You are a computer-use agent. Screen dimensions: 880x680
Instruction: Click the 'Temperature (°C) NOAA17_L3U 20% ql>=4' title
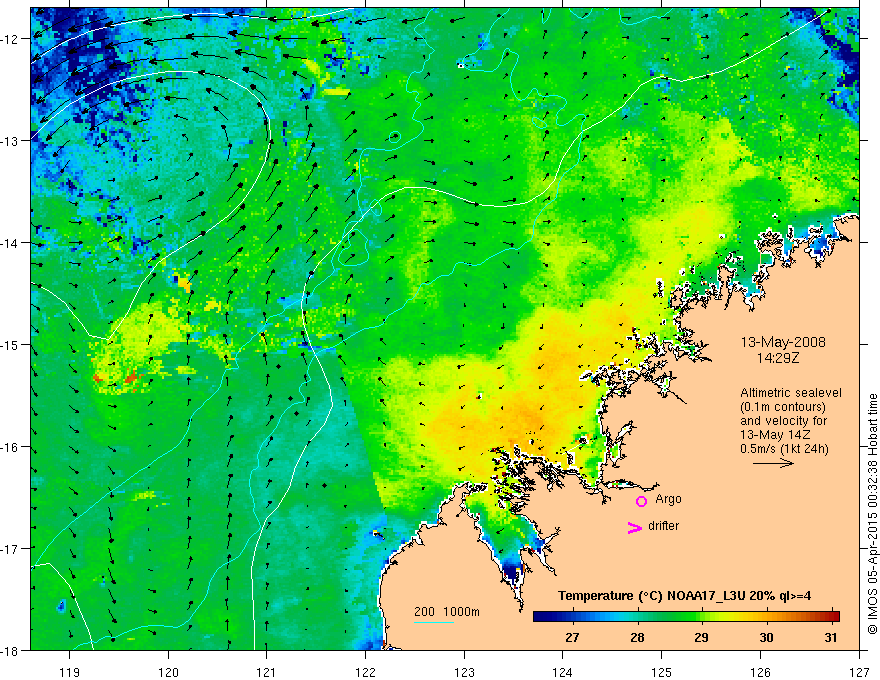tap(684, 596)
